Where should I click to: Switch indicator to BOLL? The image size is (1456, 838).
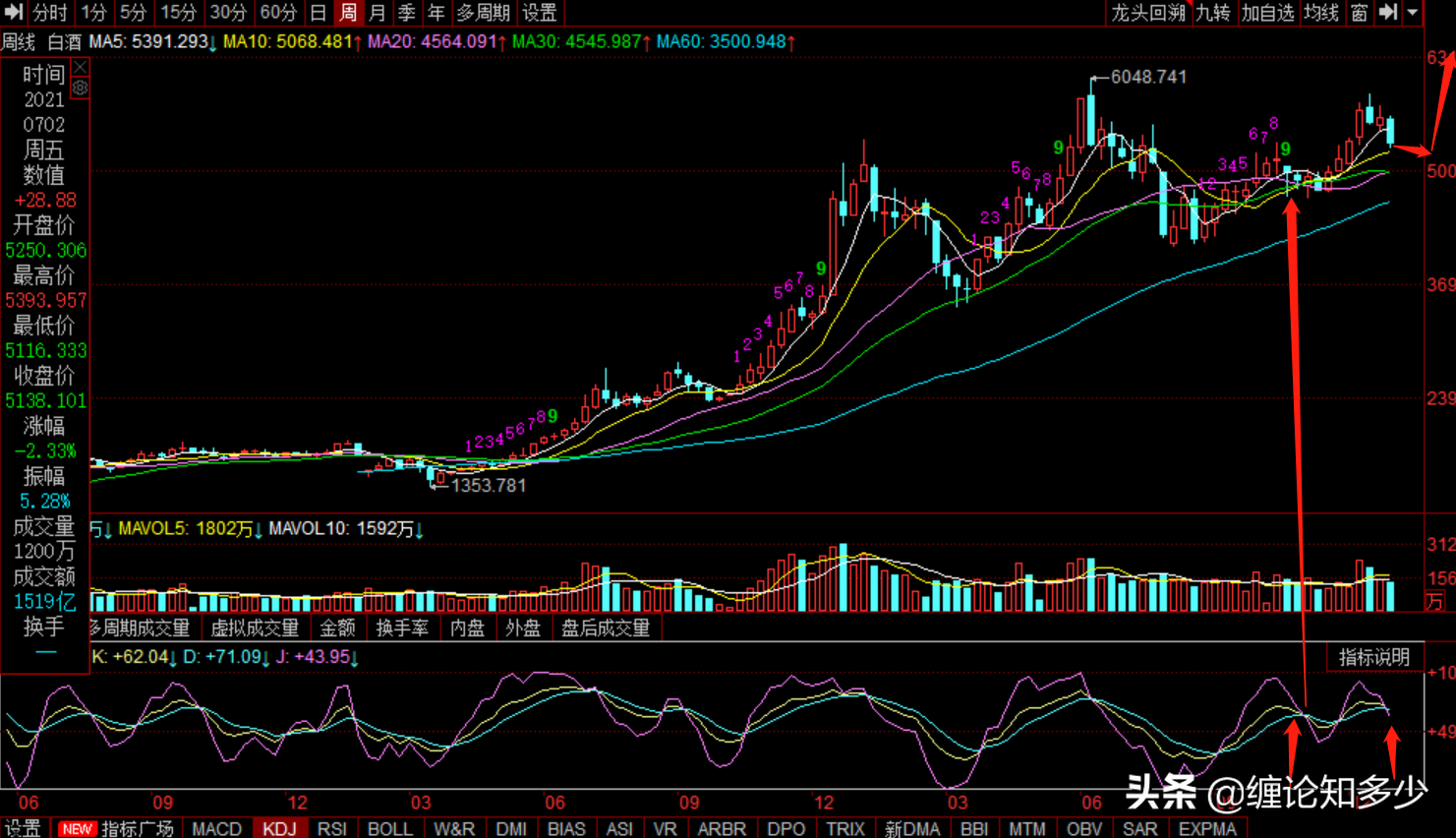pyautogui.click(x=390, y=828)
